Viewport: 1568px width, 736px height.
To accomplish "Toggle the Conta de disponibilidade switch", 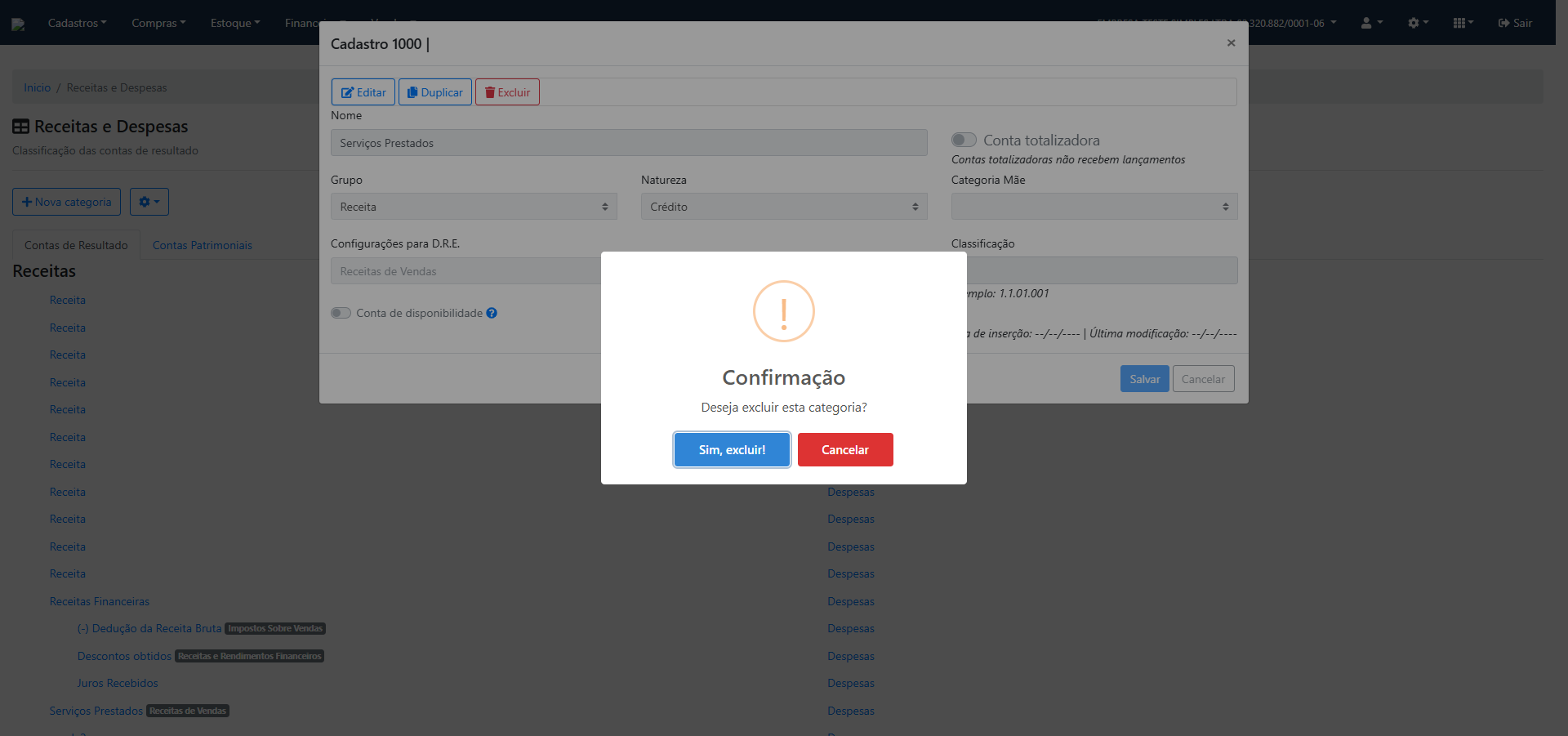I will [341, 313].
